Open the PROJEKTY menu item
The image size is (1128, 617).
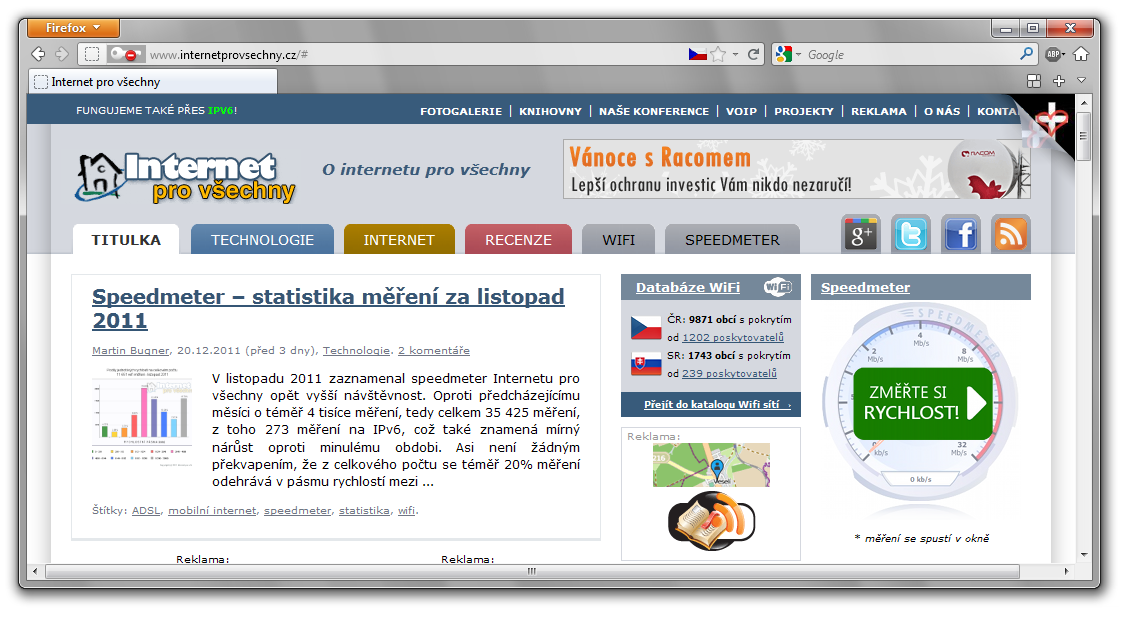804,111
